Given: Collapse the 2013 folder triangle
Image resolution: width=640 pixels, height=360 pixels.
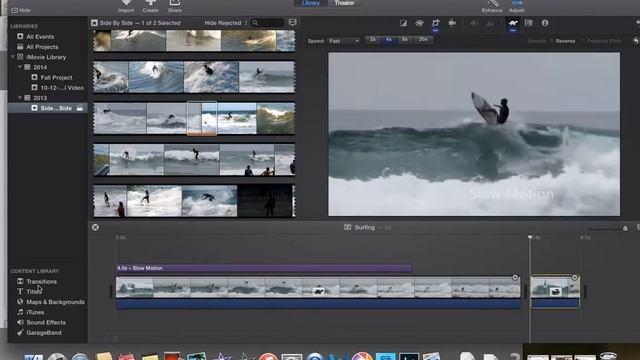Looking at the screenshot, I should click(x=20, y=98).
